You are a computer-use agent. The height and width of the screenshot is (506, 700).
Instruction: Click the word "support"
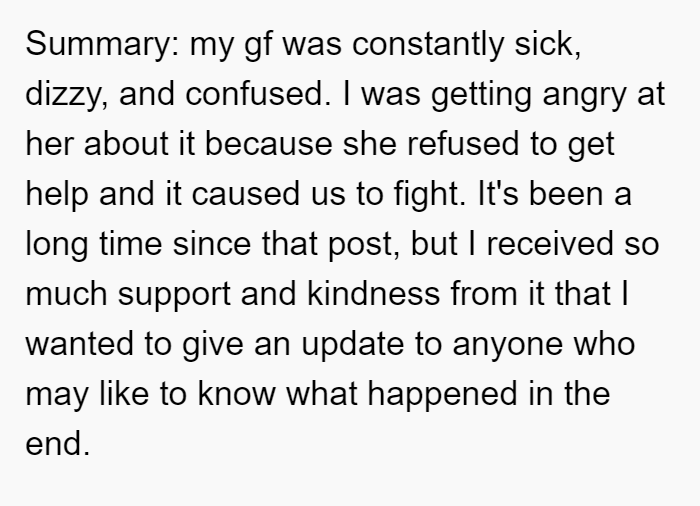pyautogui.click(x=174, y=294)
